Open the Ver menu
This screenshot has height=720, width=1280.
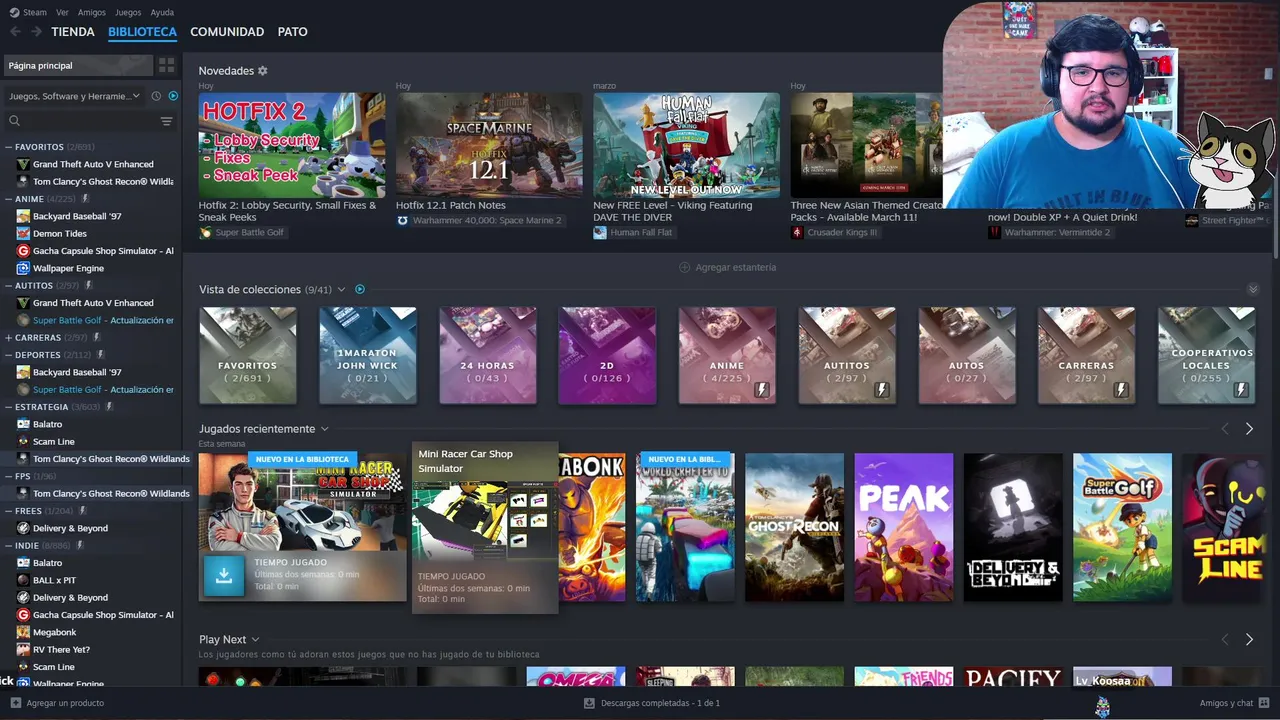(63, 12)
